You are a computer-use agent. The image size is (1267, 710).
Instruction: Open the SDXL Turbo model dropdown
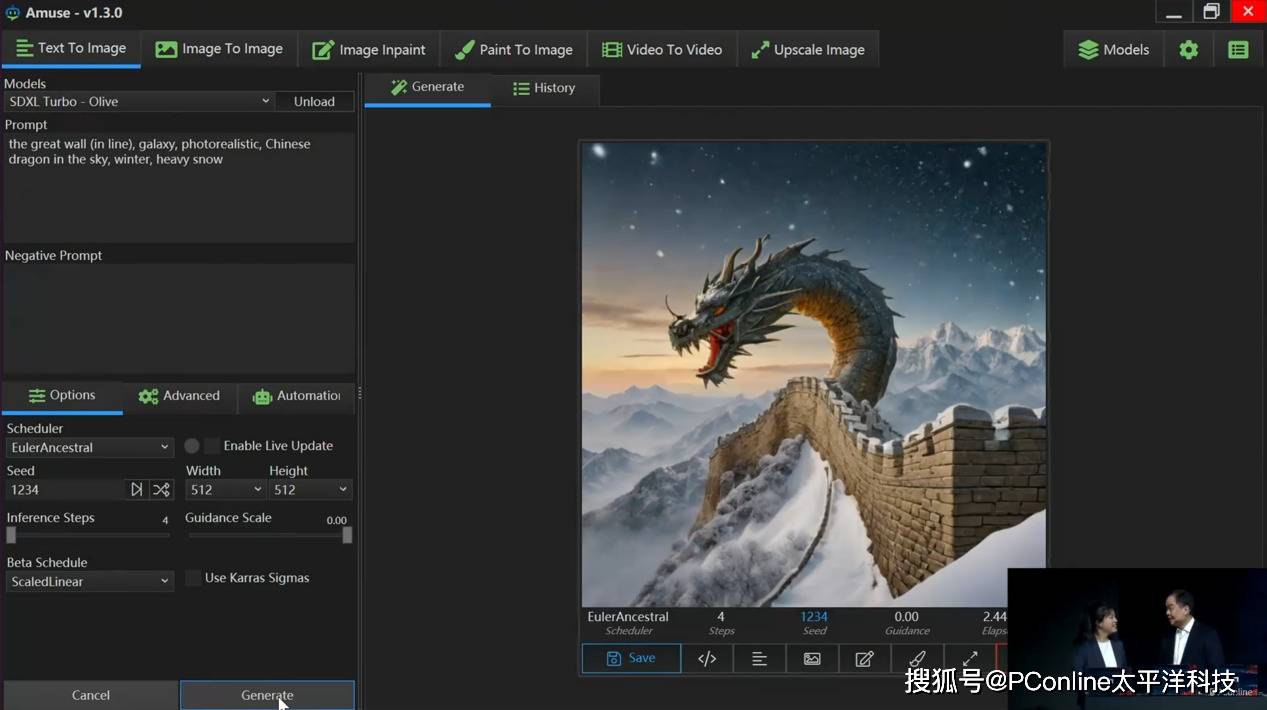pyautogui.click(x=138, y=101)
